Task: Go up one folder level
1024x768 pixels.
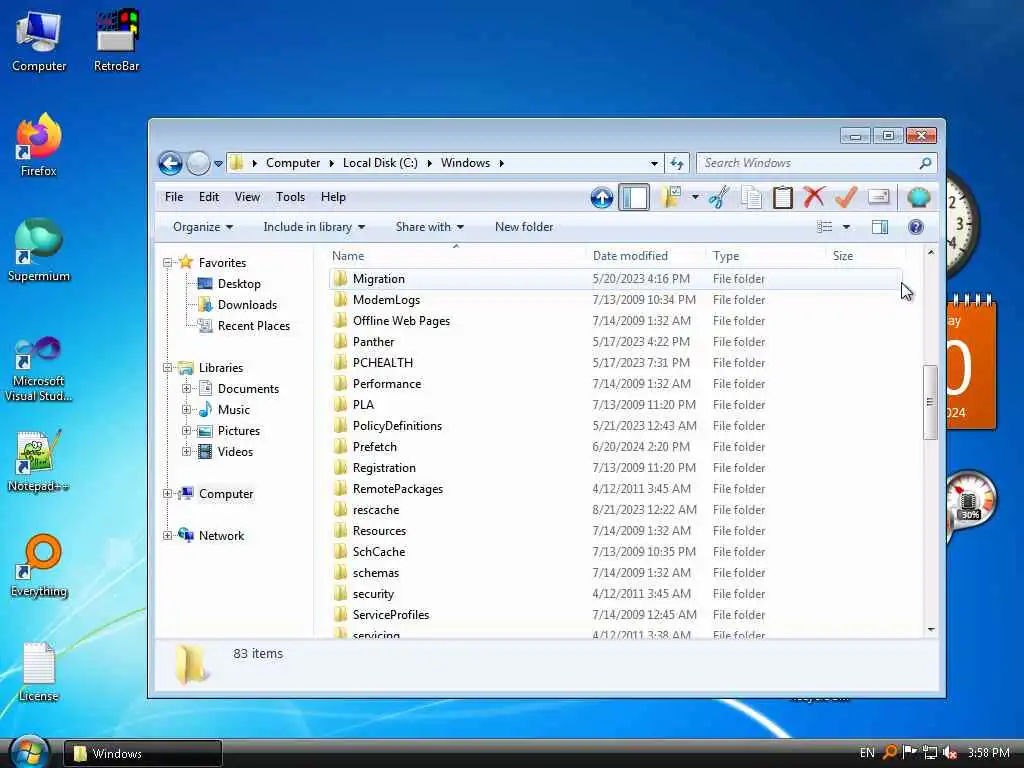Action: pyautogui.click(x=601, y=197)
